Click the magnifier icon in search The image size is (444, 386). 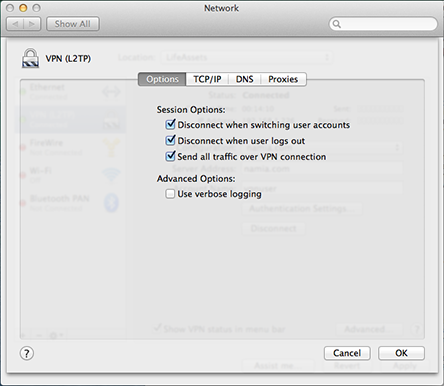[337, 24]
